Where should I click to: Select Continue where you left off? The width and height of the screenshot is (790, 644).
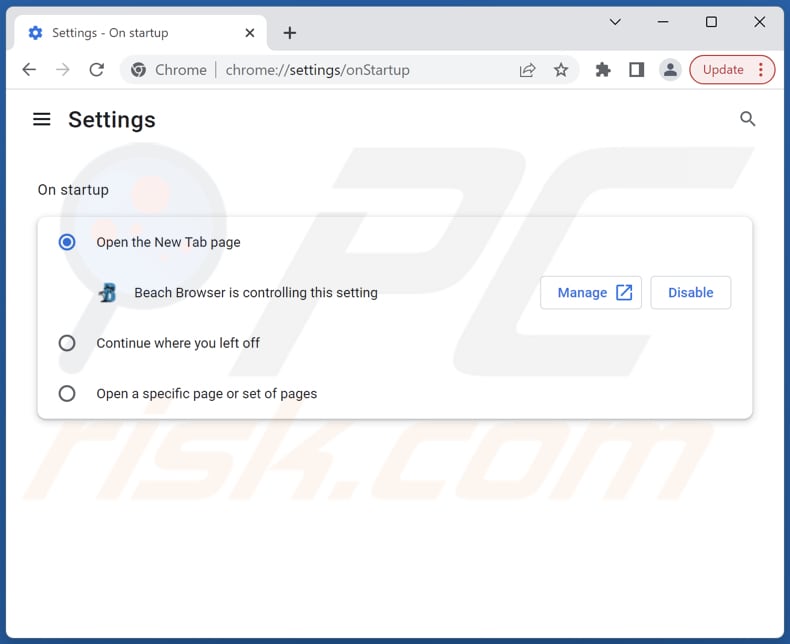tap(67, 343)
